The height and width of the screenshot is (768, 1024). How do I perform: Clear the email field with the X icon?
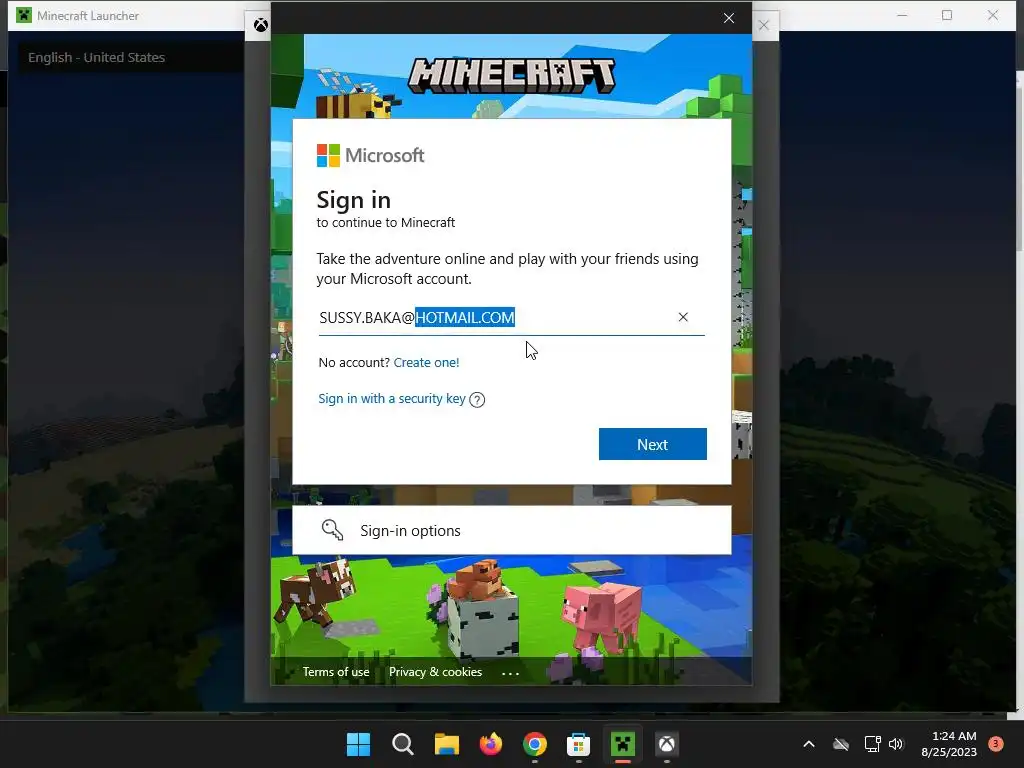tap(683, 317)
